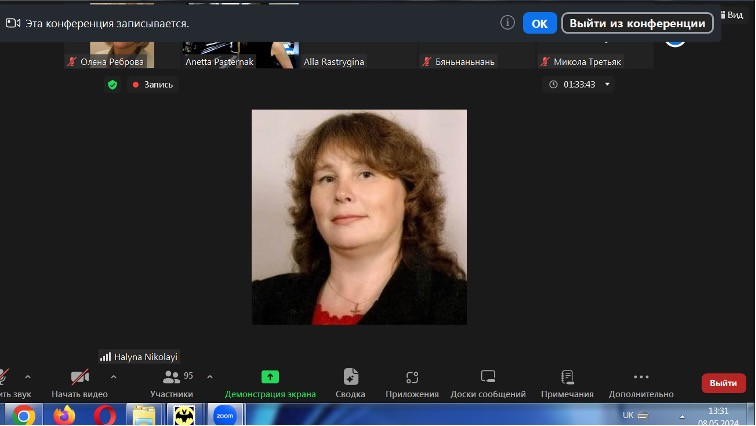The image size is (756, 426).
Task: Open the Сводка summary tool
Action: (x=351, y=384)
